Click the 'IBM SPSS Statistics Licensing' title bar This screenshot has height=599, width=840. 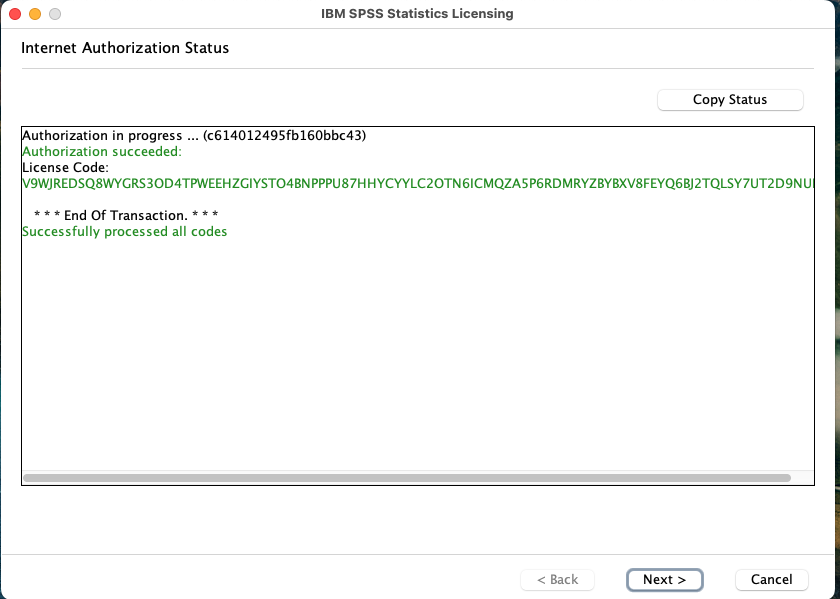pos(416,14)
